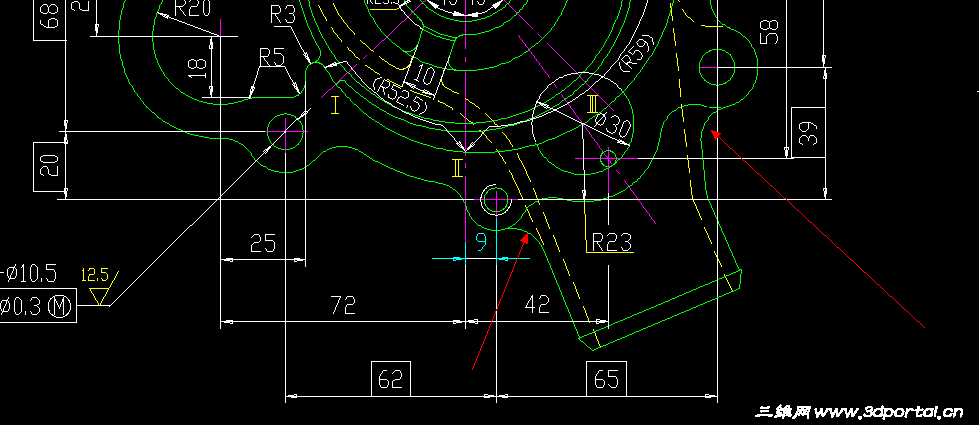Click the yellow Roman numeral Ⅱ label
The height and width of the screenshot is (425, 979).
pos(458,168)
